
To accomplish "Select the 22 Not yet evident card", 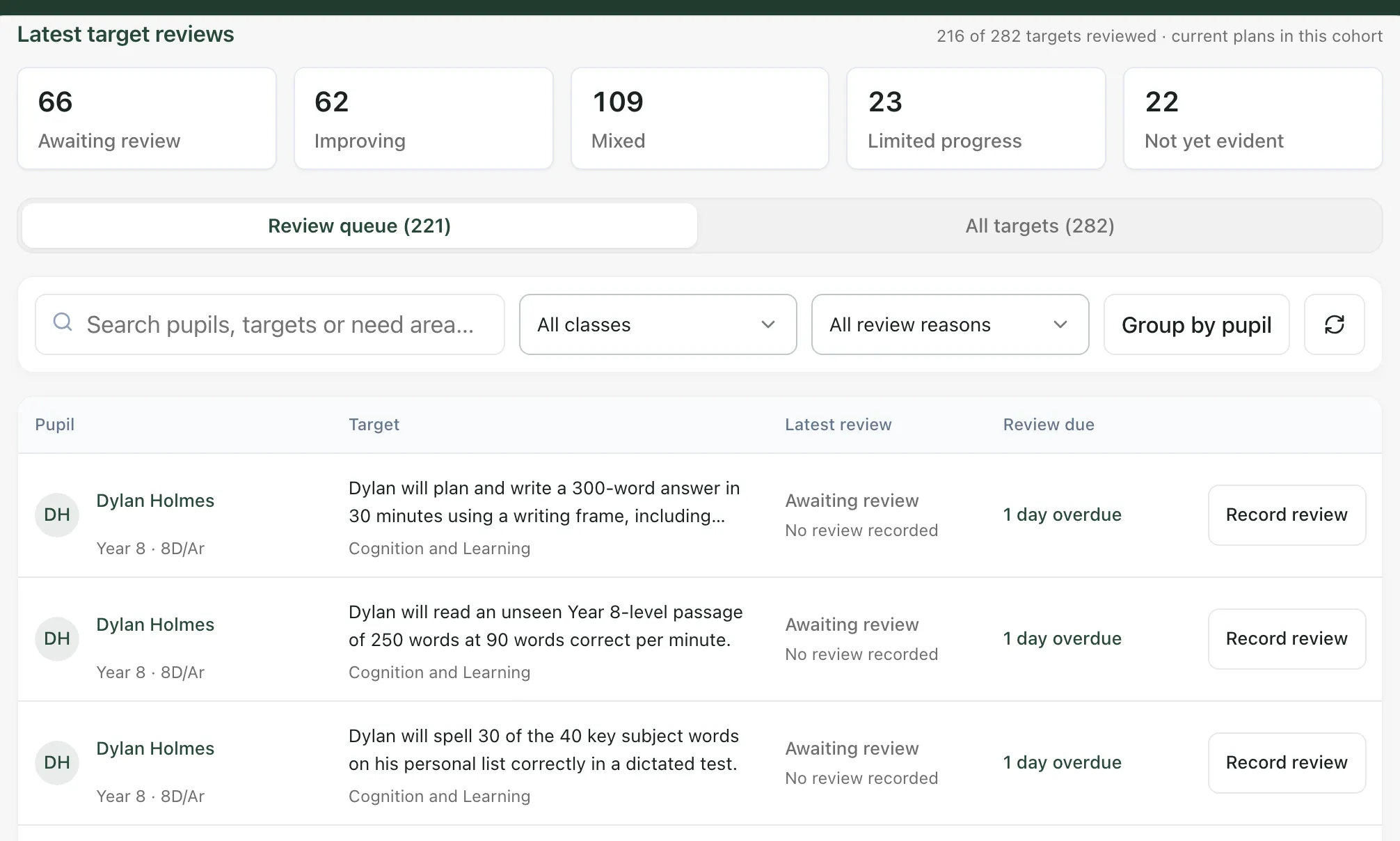I will coord(1252,118).
